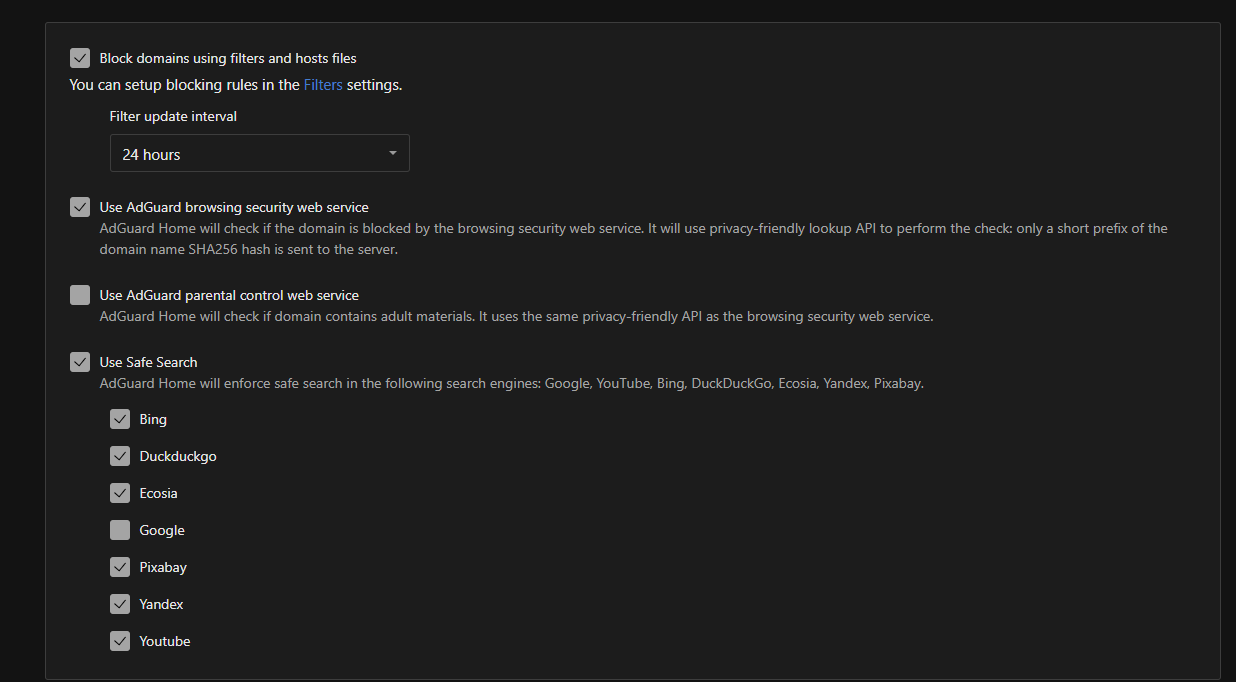Viewport: 1236px width, 682px height.
Task: Turn off Youtube safe search
Action: pos(120,641)
